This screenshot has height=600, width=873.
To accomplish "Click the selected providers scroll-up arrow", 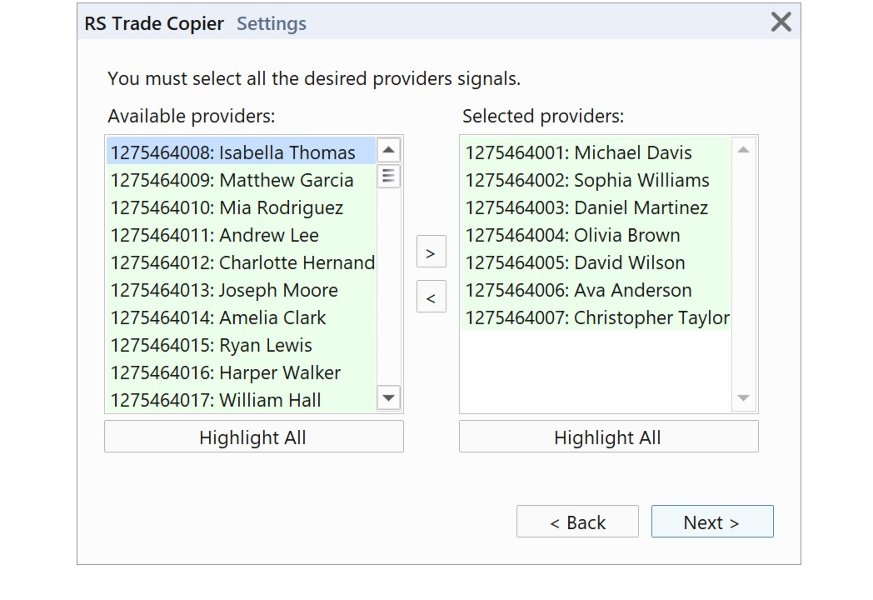I will tap(743, 151).
